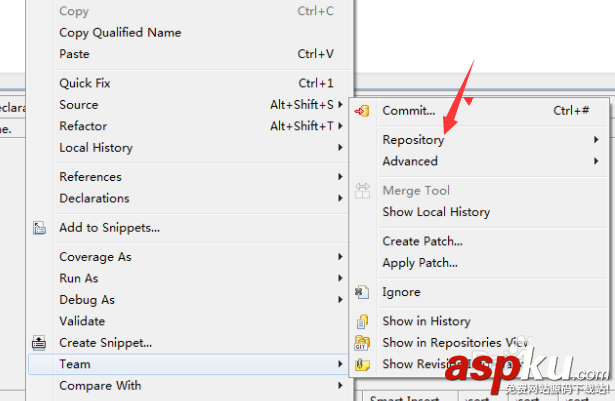Image resolution: width=615 pixels, height=401 pixels.
Task: Click the Add to Snippets icon
Action: (39, 228)
